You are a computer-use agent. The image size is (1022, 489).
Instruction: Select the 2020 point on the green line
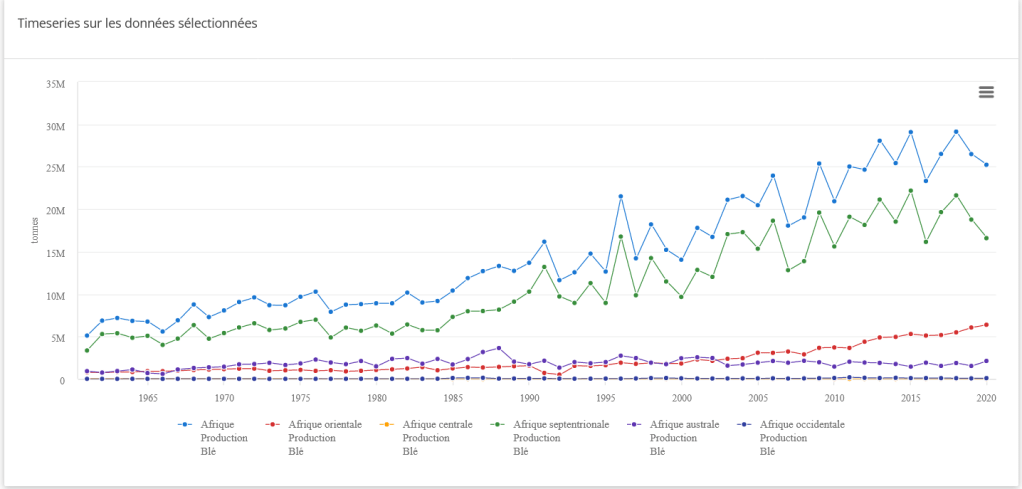986,238
